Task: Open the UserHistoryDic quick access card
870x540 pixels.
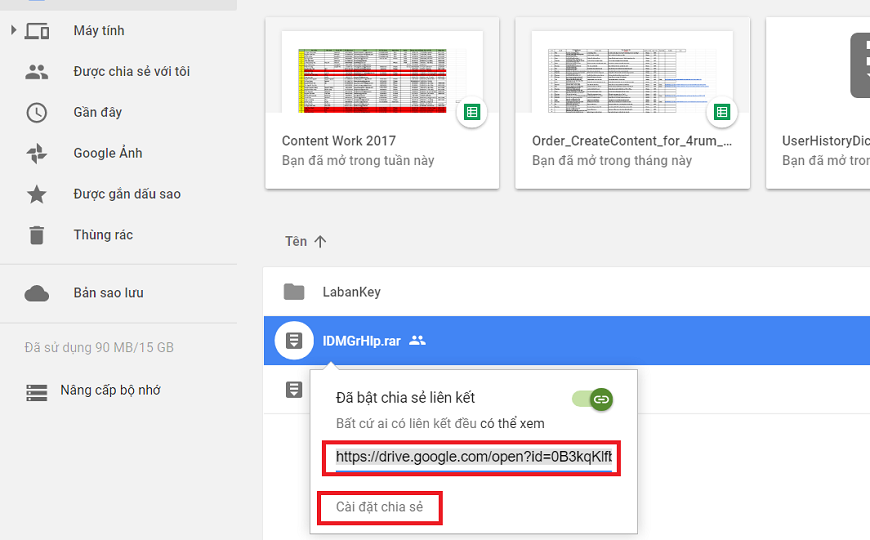Action: click(818, 103)
